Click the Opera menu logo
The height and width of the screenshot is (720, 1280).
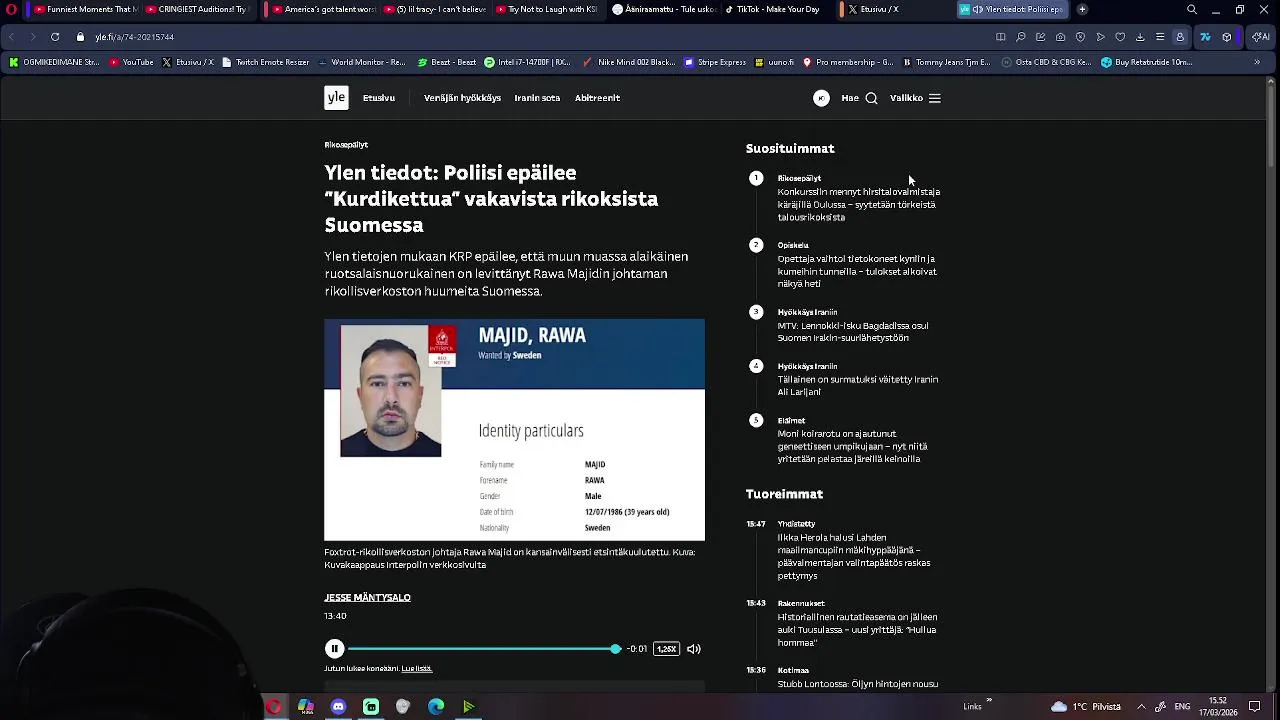pyautogui.click(x=11, y=9)
